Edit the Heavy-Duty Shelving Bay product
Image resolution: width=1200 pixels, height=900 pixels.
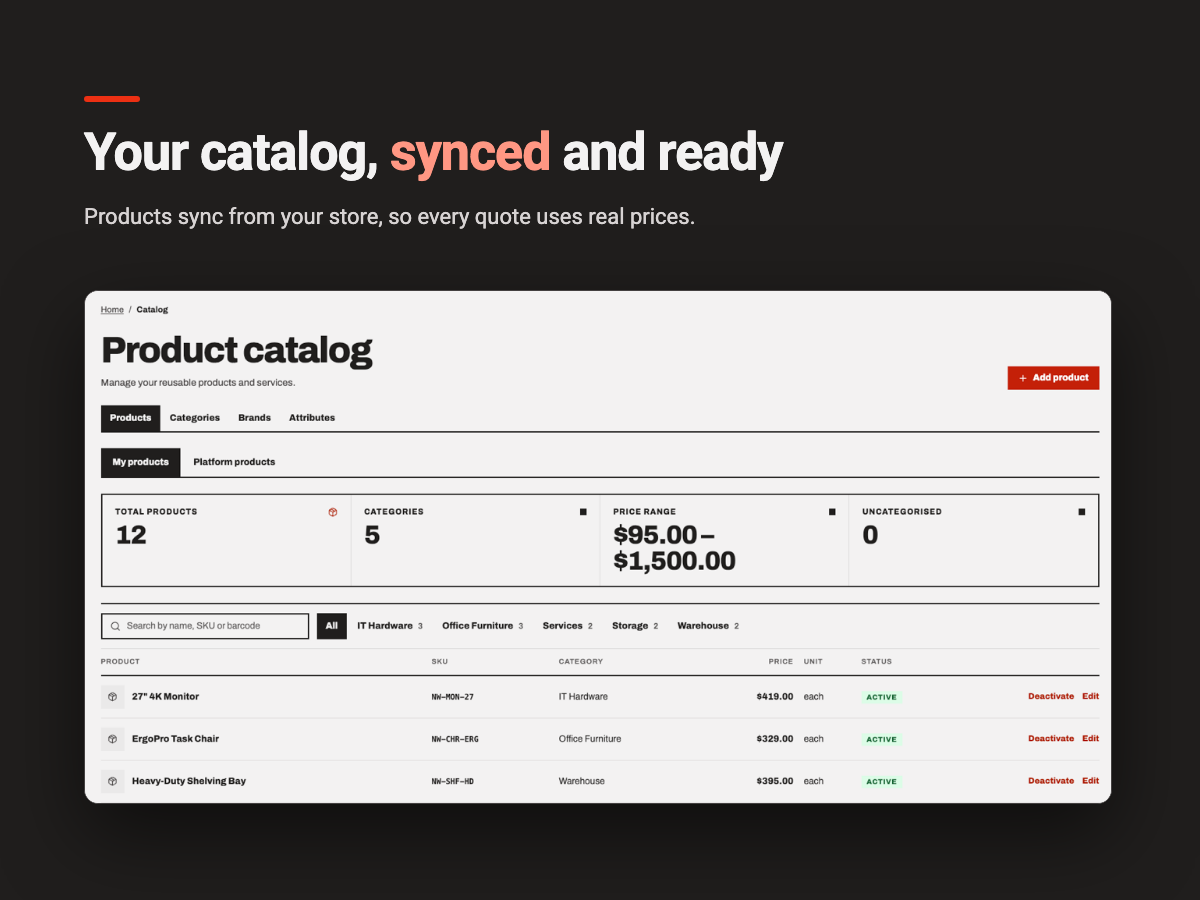pyautogui.click(x=1090, y=781)
